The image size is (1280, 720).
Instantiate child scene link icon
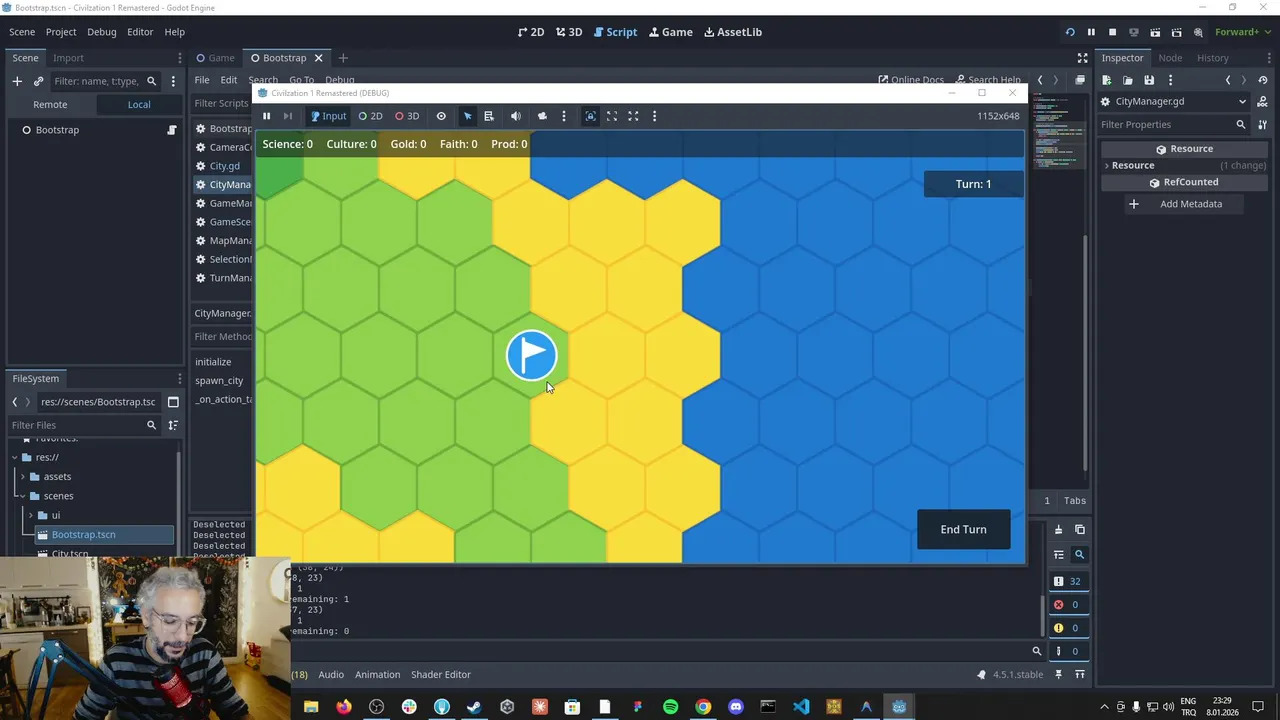[x=38, y=81]
